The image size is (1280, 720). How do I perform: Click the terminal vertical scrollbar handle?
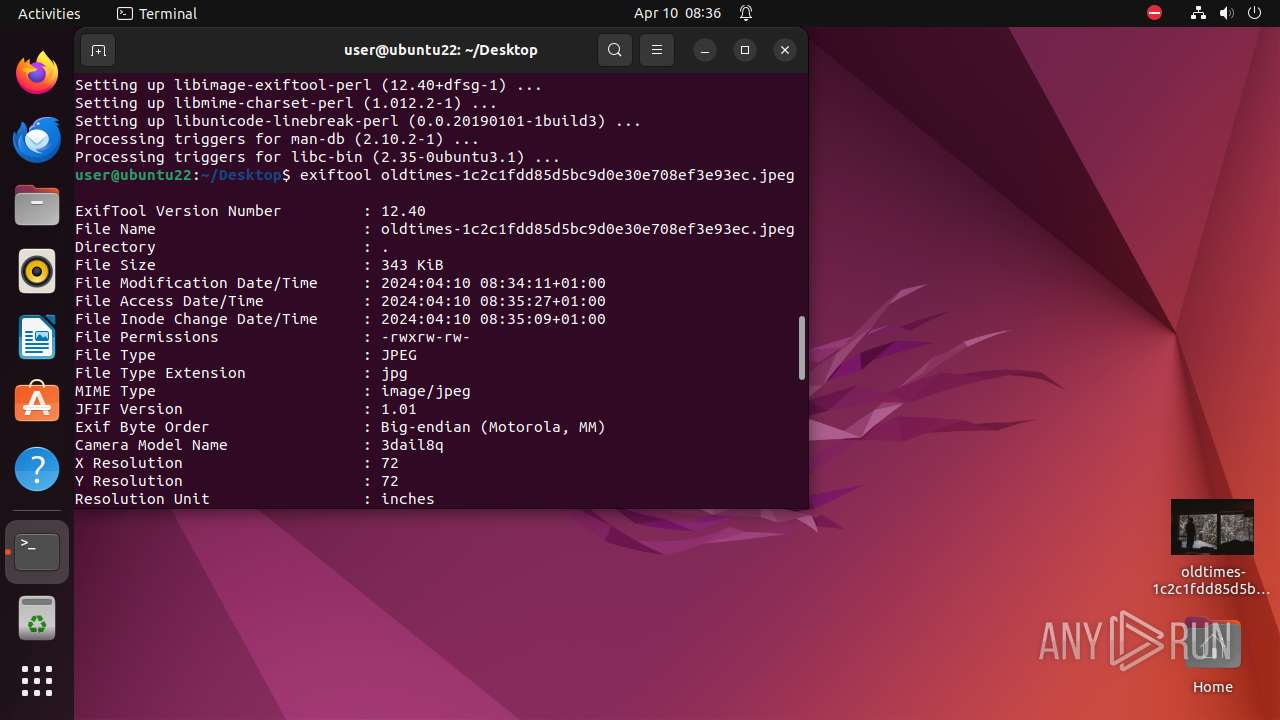click(801, 348)
